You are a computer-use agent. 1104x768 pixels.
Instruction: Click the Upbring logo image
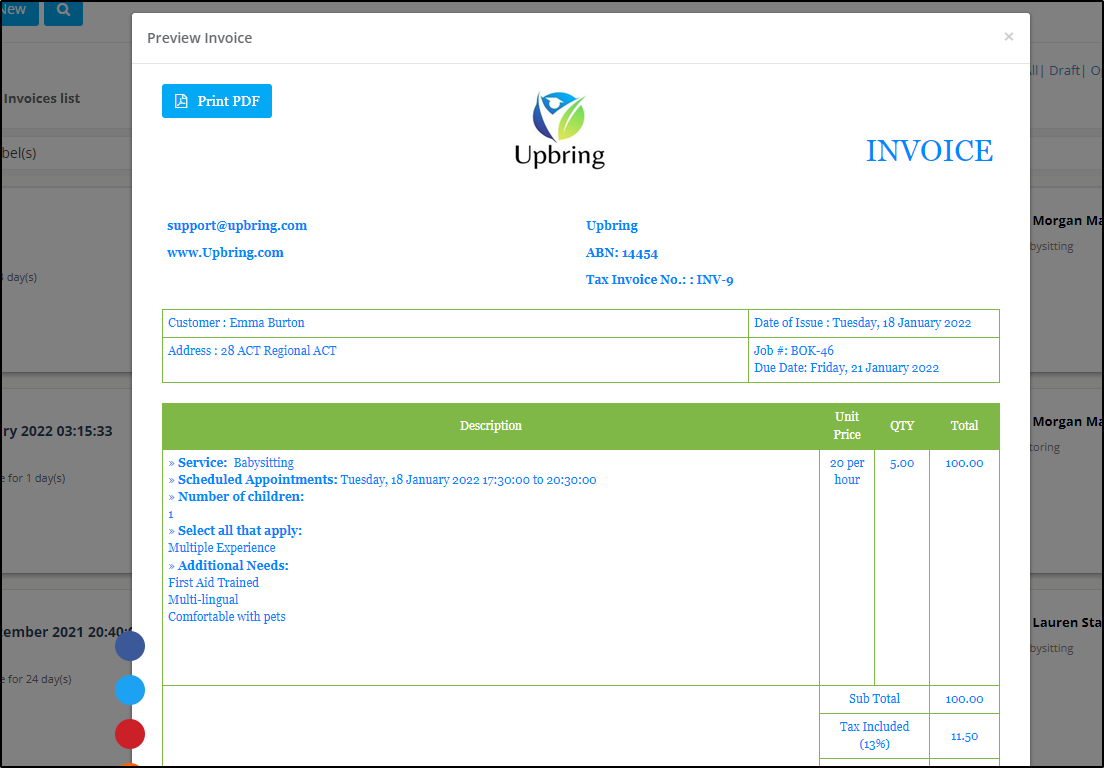click(560, 130)
